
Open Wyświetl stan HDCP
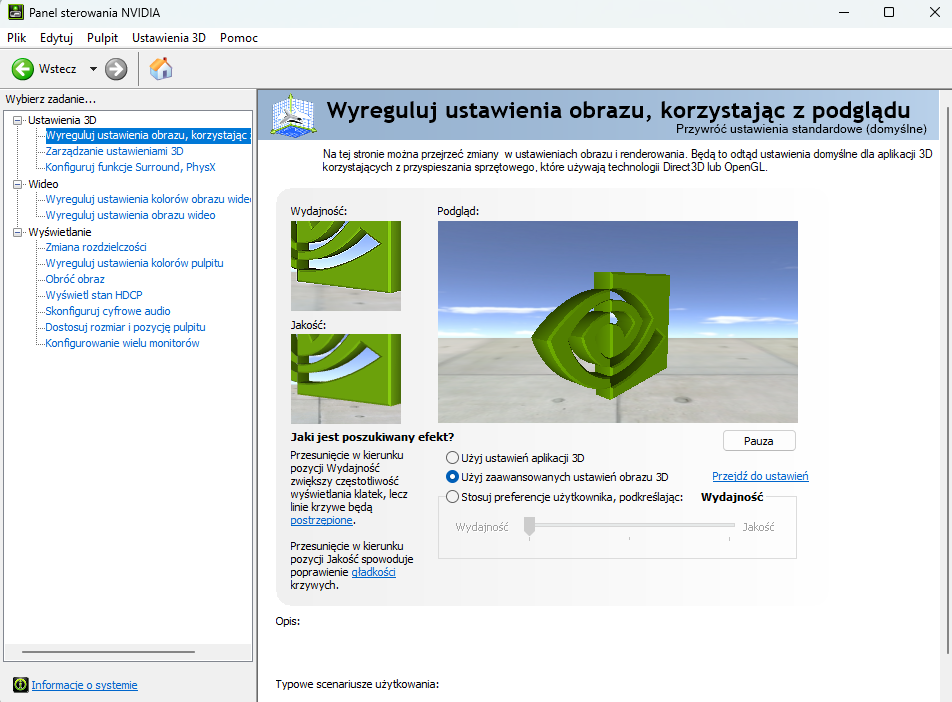(x=94, y=295)
